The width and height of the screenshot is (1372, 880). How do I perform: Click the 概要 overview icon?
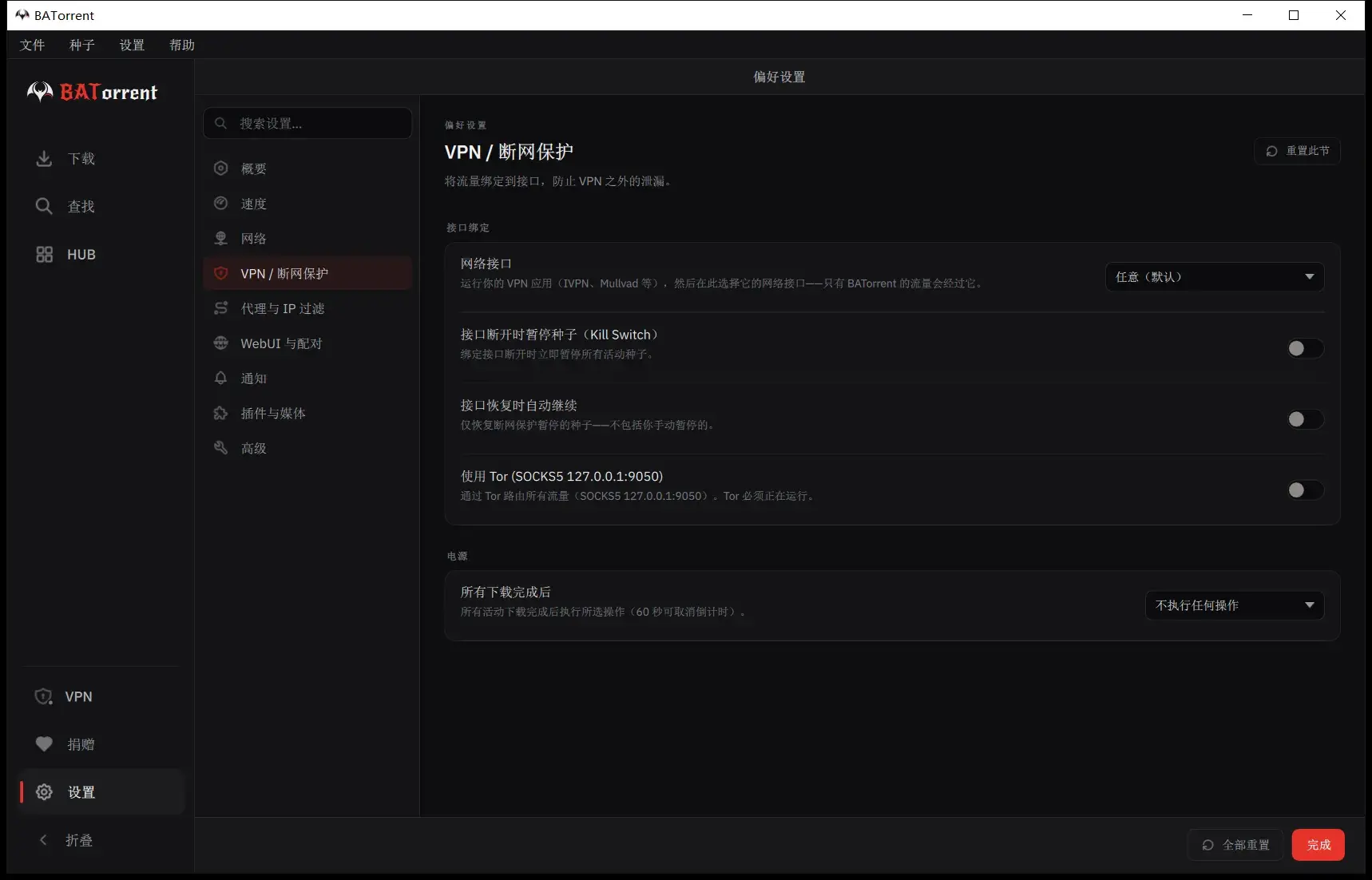click(221, 168)
